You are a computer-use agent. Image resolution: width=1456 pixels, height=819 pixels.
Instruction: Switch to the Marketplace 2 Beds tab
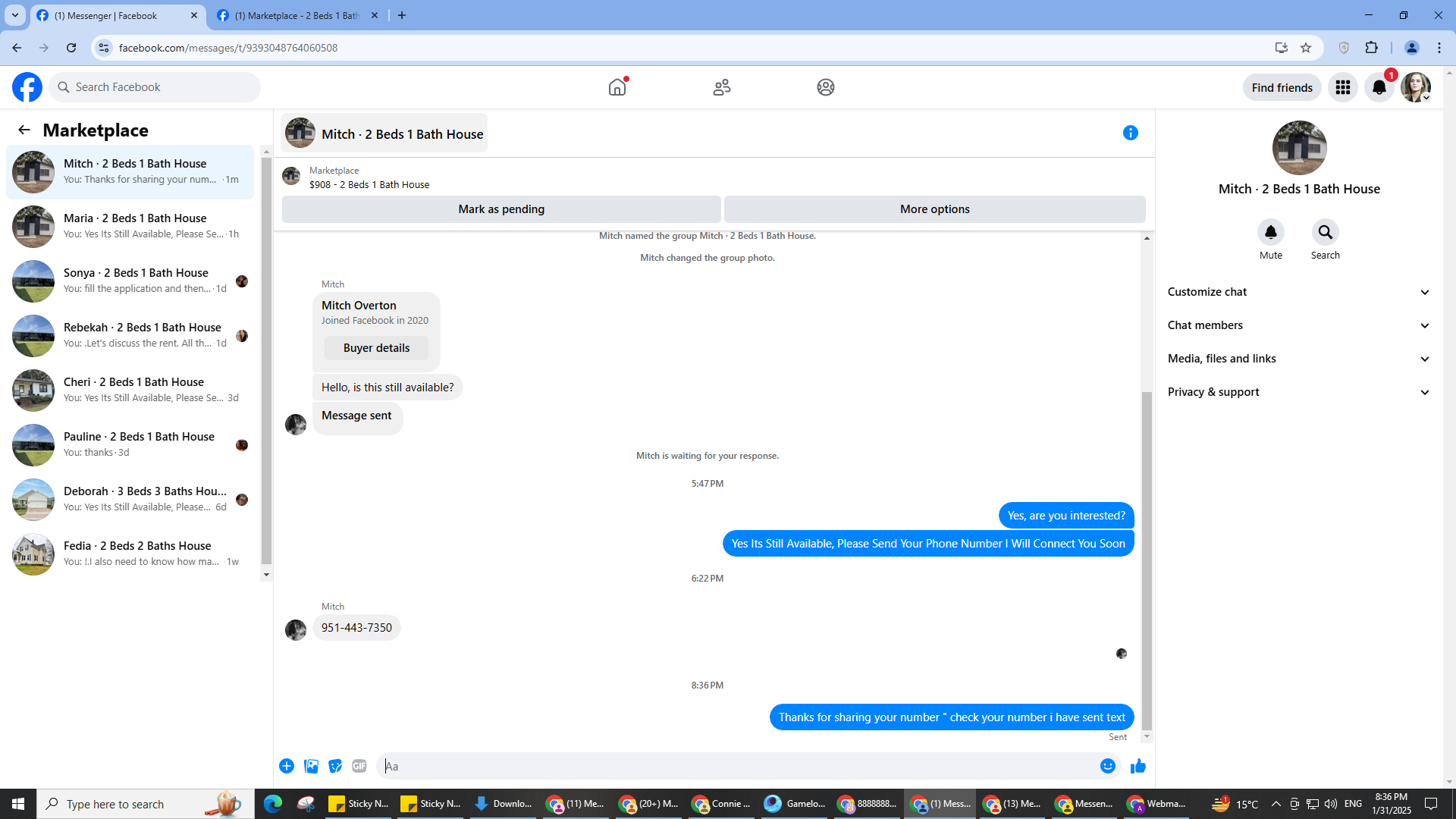(x=298, y=15)
